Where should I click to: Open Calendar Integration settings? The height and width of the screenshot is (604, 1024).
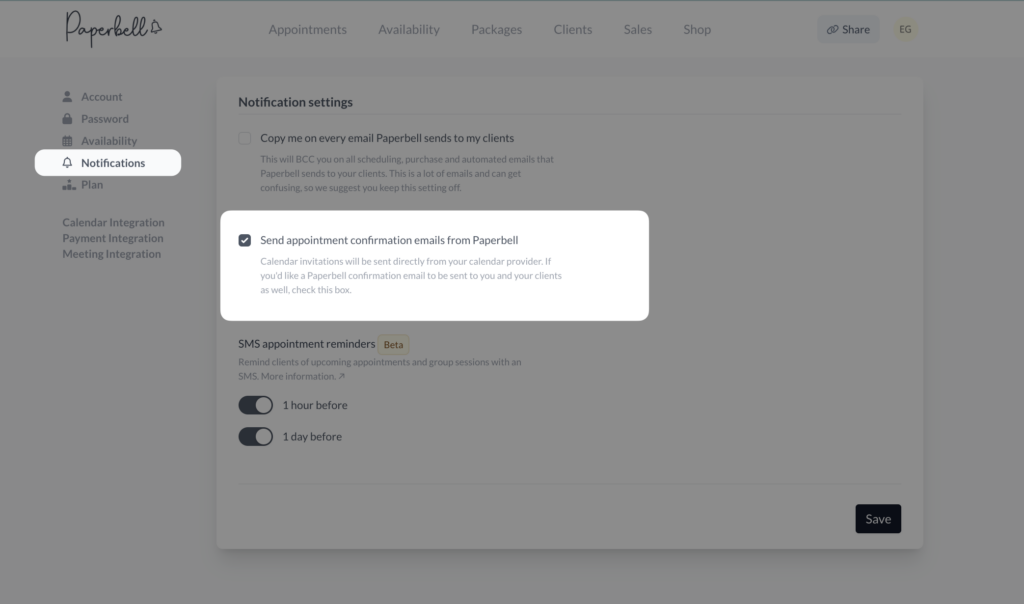click(x=113, y=223)
